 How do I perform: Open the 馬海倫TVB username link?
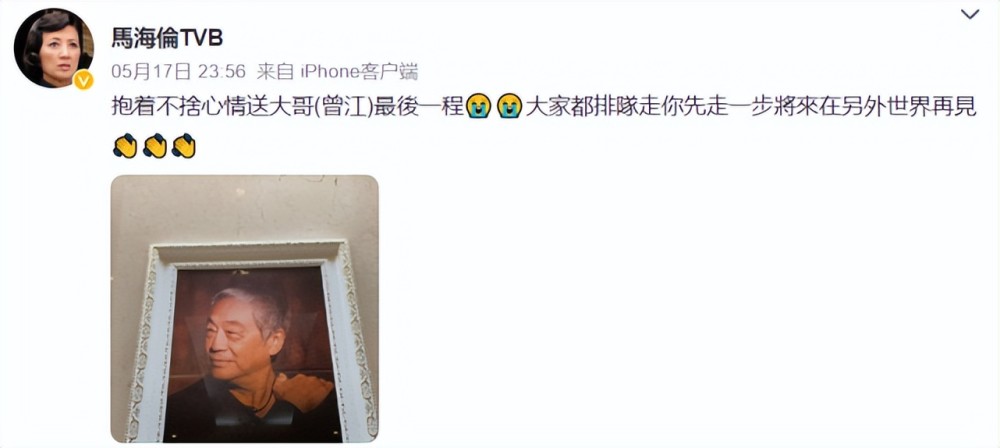167,38
